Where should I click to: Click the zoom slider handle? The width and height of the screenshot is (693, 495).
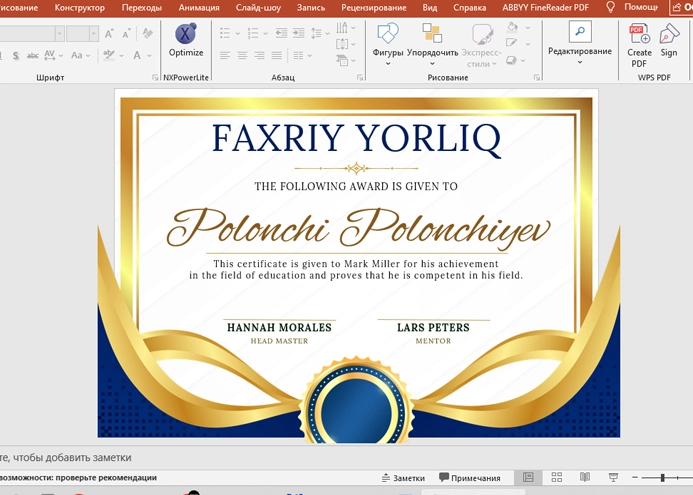[x=663, y=478]
